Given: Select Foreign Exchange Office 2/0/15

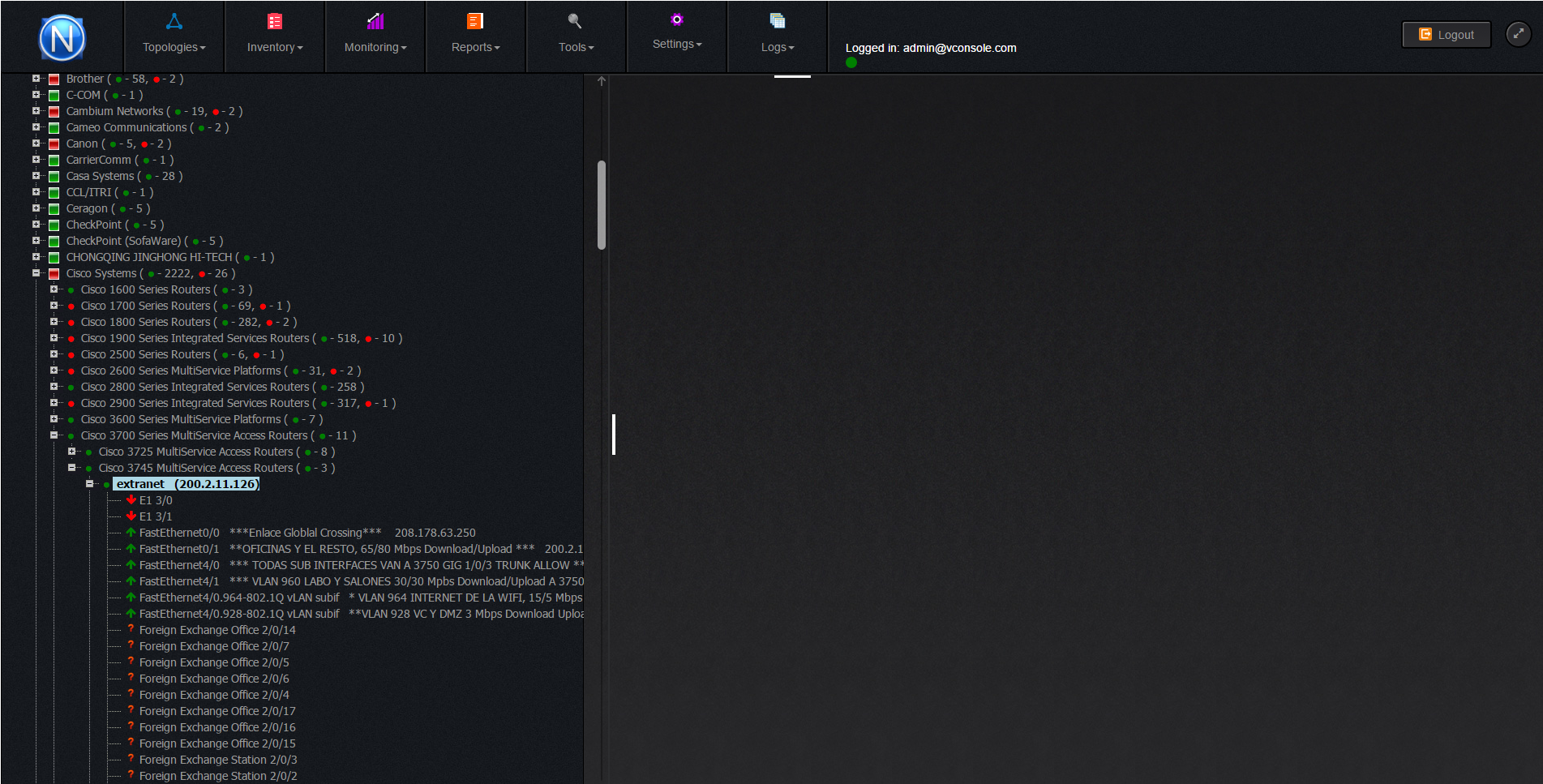Looking at the screenshot, I should 217,743.
